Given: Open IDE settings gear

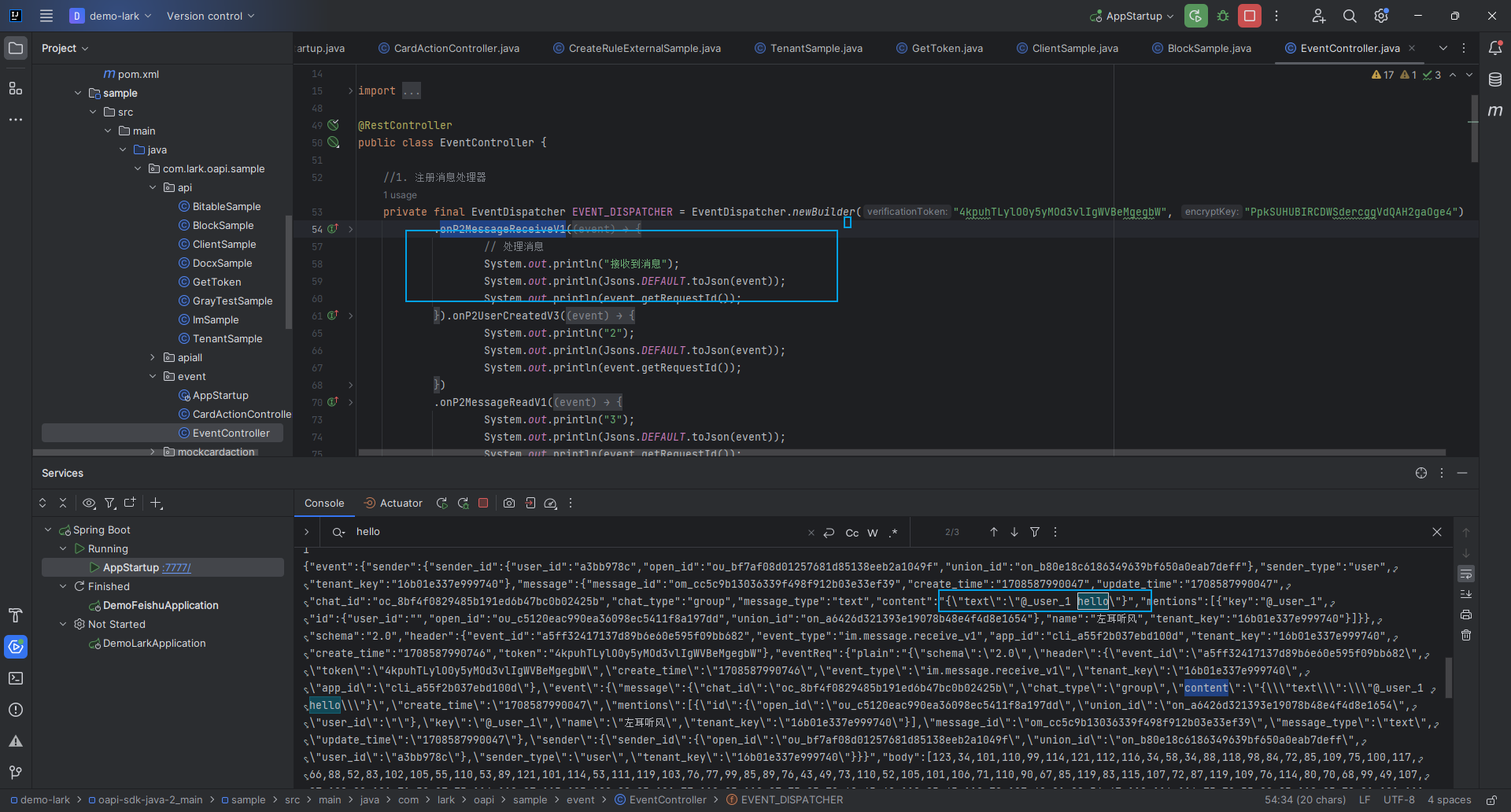Looking at the screenshot, I should (x=1381, y=16).
